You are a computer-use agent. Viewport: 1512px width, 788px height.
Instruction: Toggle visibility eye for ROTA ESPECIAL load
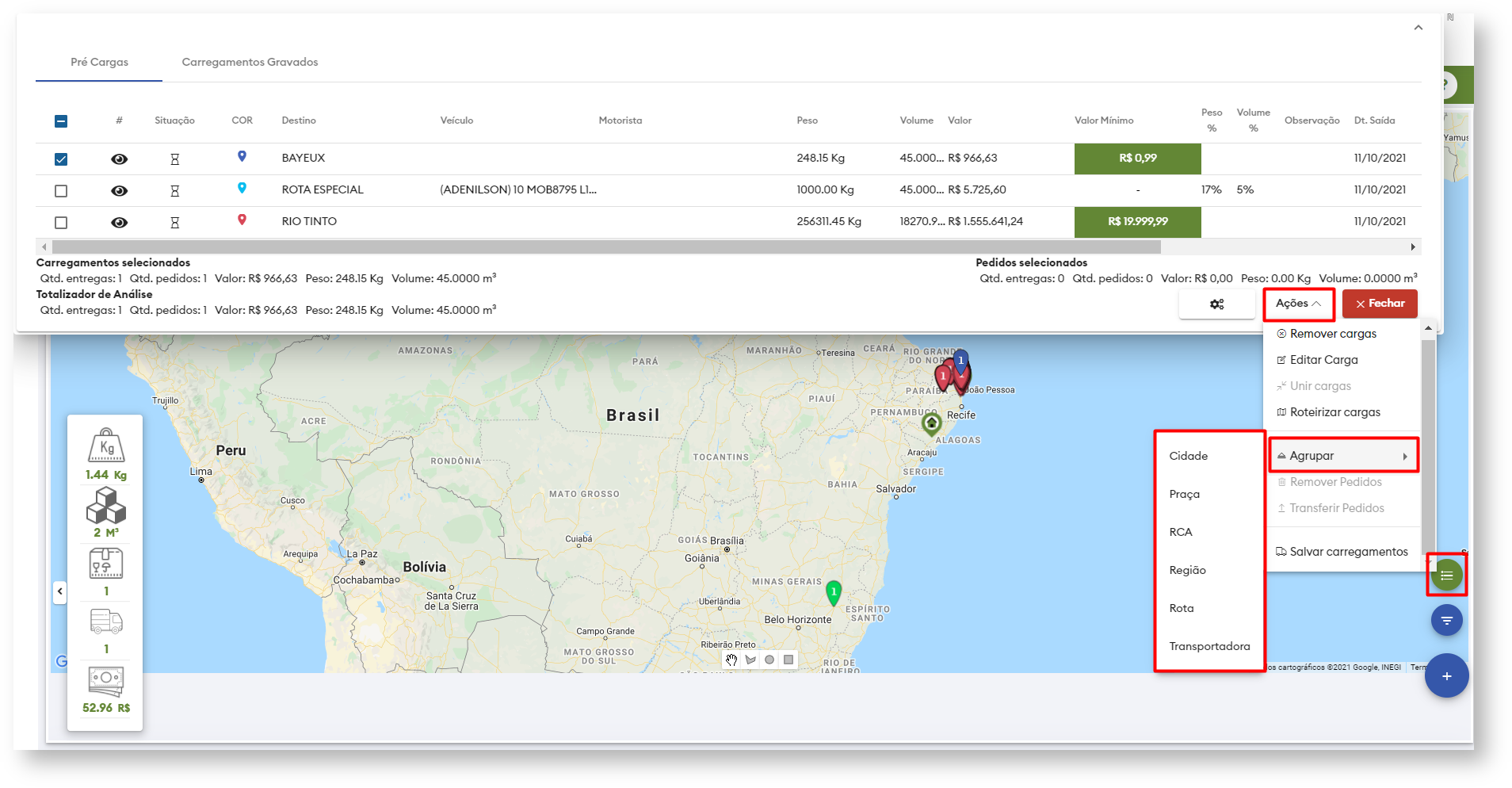tap(119, 191)
